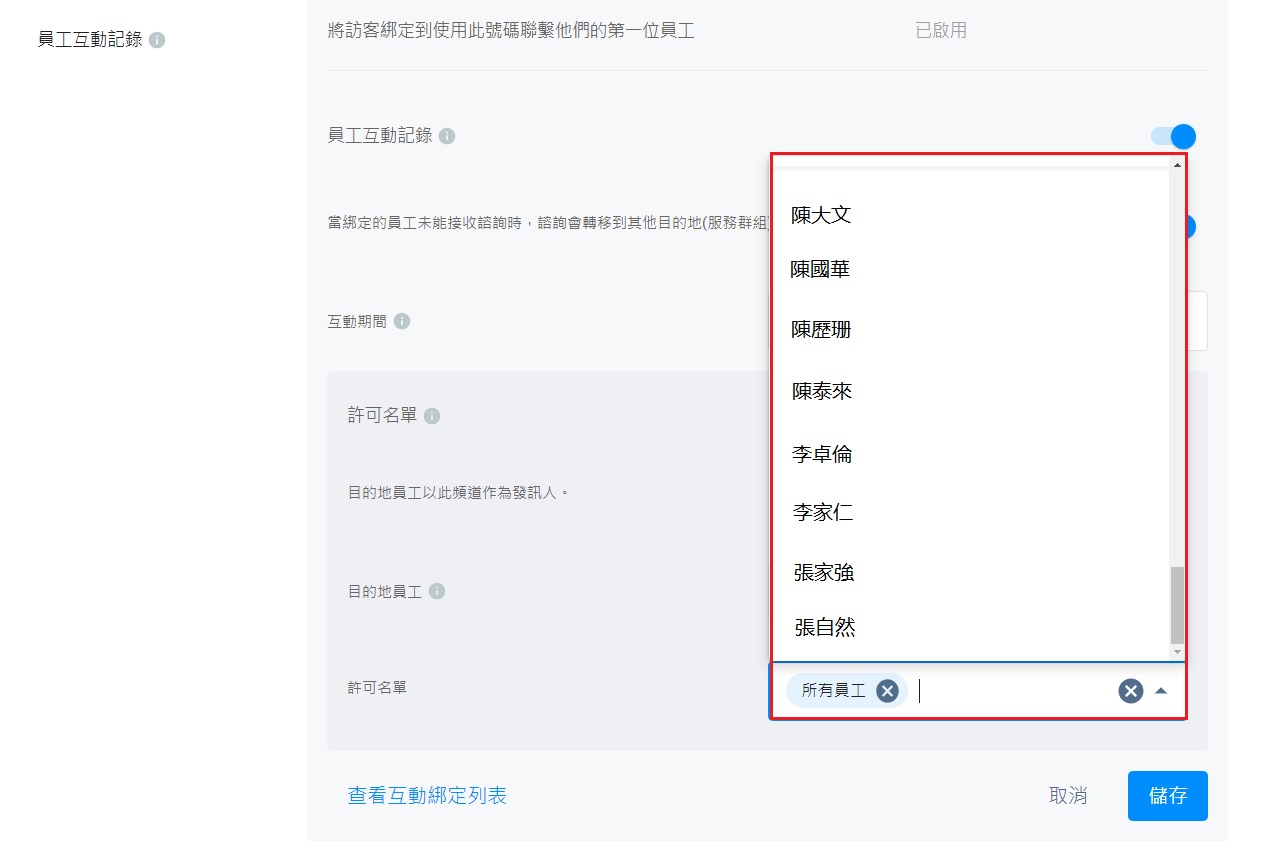Click the 取消 button
This screenshot has height=849, width=1263.
click(x=1067, y=796)
